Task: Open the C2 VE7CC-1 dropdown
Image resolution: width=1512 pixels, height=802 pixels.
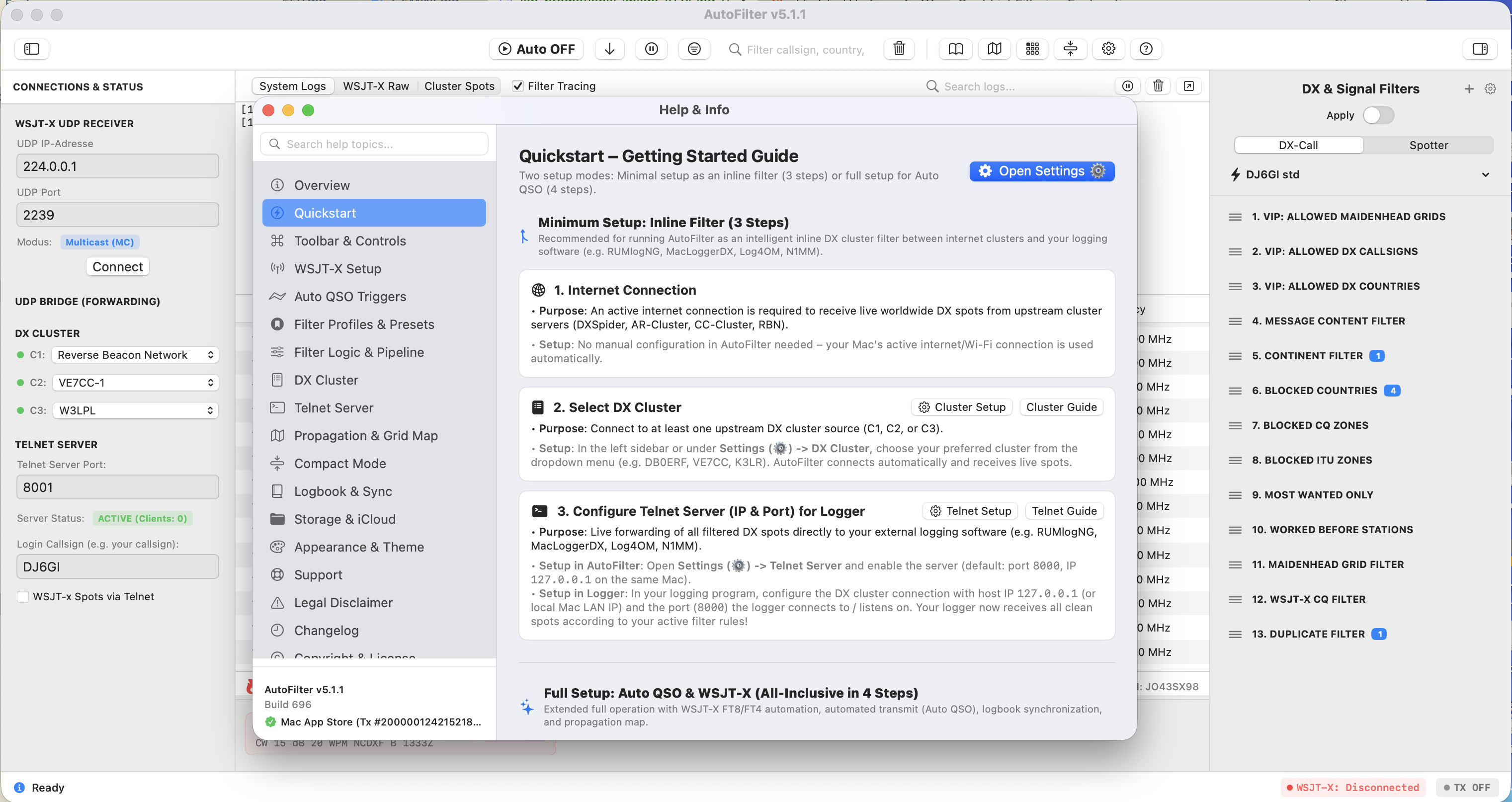Action: (x=135, y=383)
